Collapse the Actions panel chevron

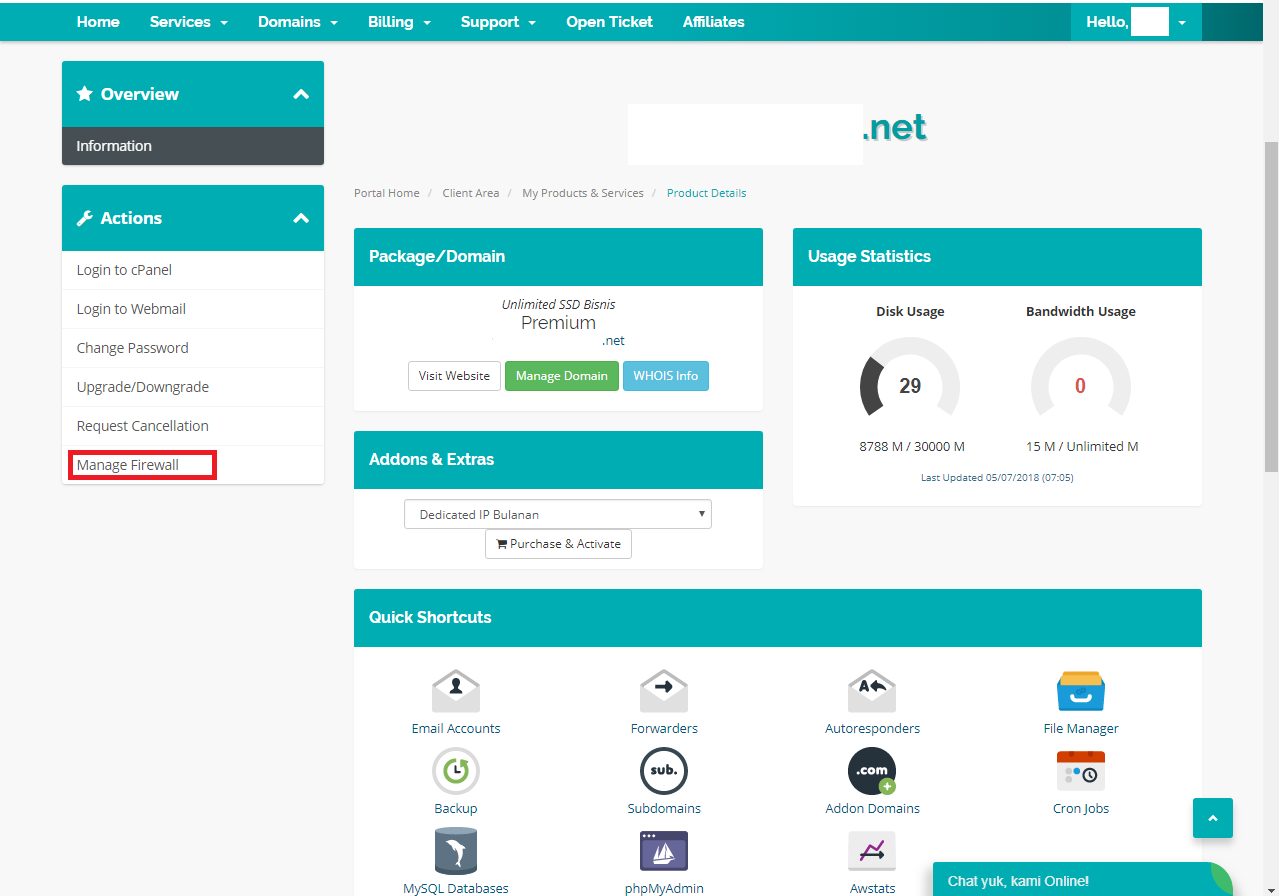[300, 218]
